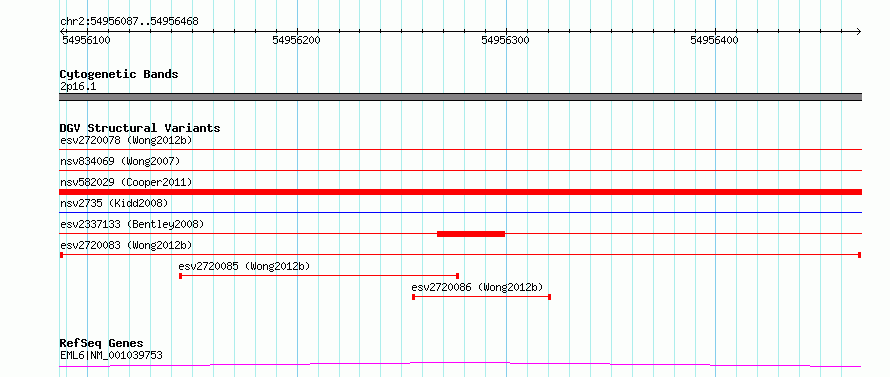Screen dimensions: 890x377
Task: Click the magenta EML6 gene feature line
Action: 460,364
